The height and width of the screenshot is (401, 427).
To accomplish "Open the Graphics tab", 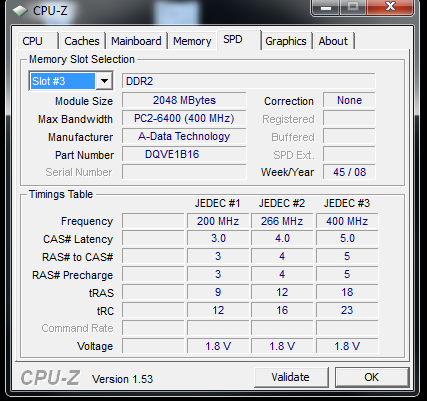I will [286, 41].
